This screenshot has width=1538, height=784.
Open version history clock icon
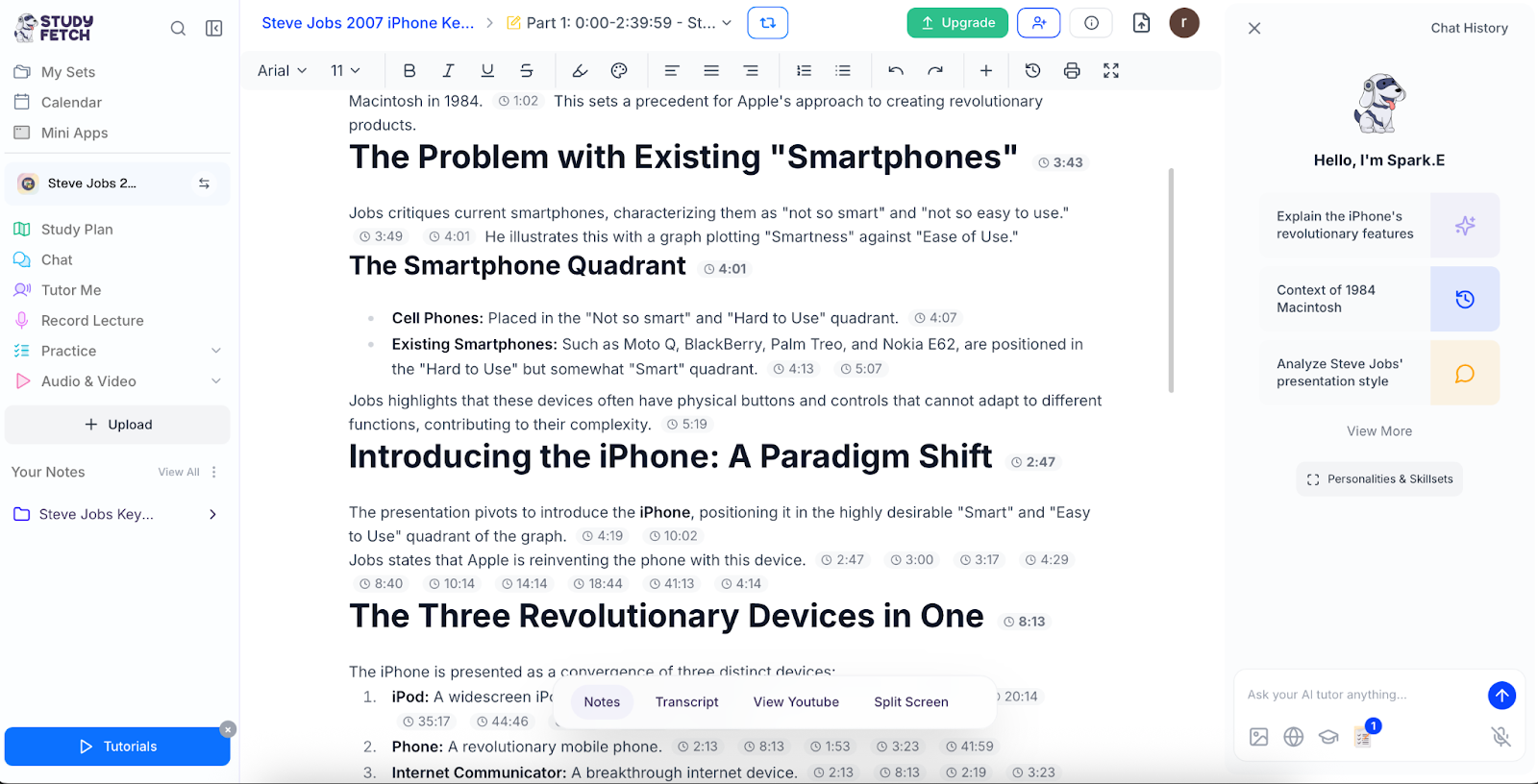pyautogui.click(x=1032, y=70)
